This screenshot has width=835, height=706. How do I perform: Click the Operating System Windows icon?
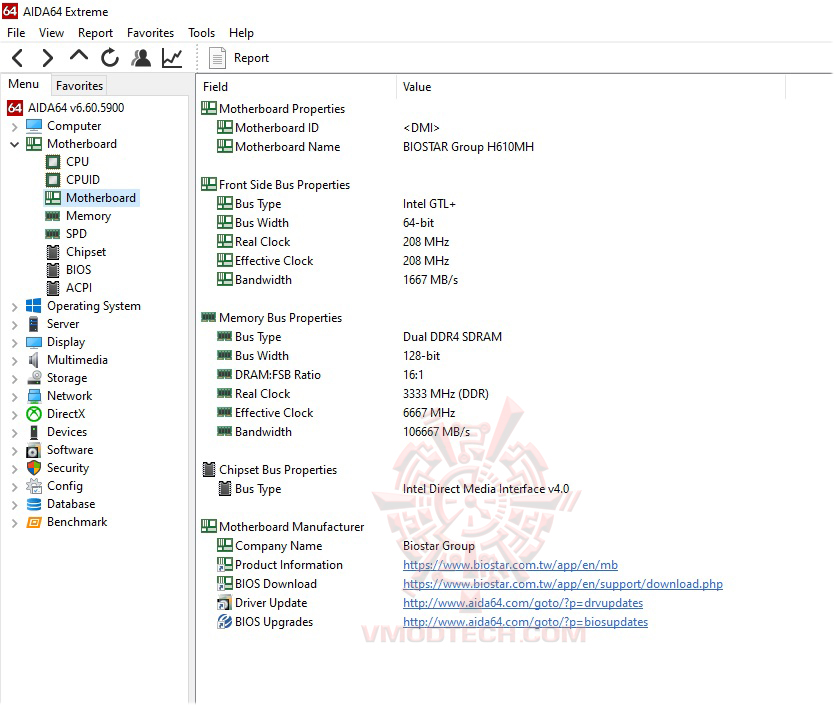[34, 306]
